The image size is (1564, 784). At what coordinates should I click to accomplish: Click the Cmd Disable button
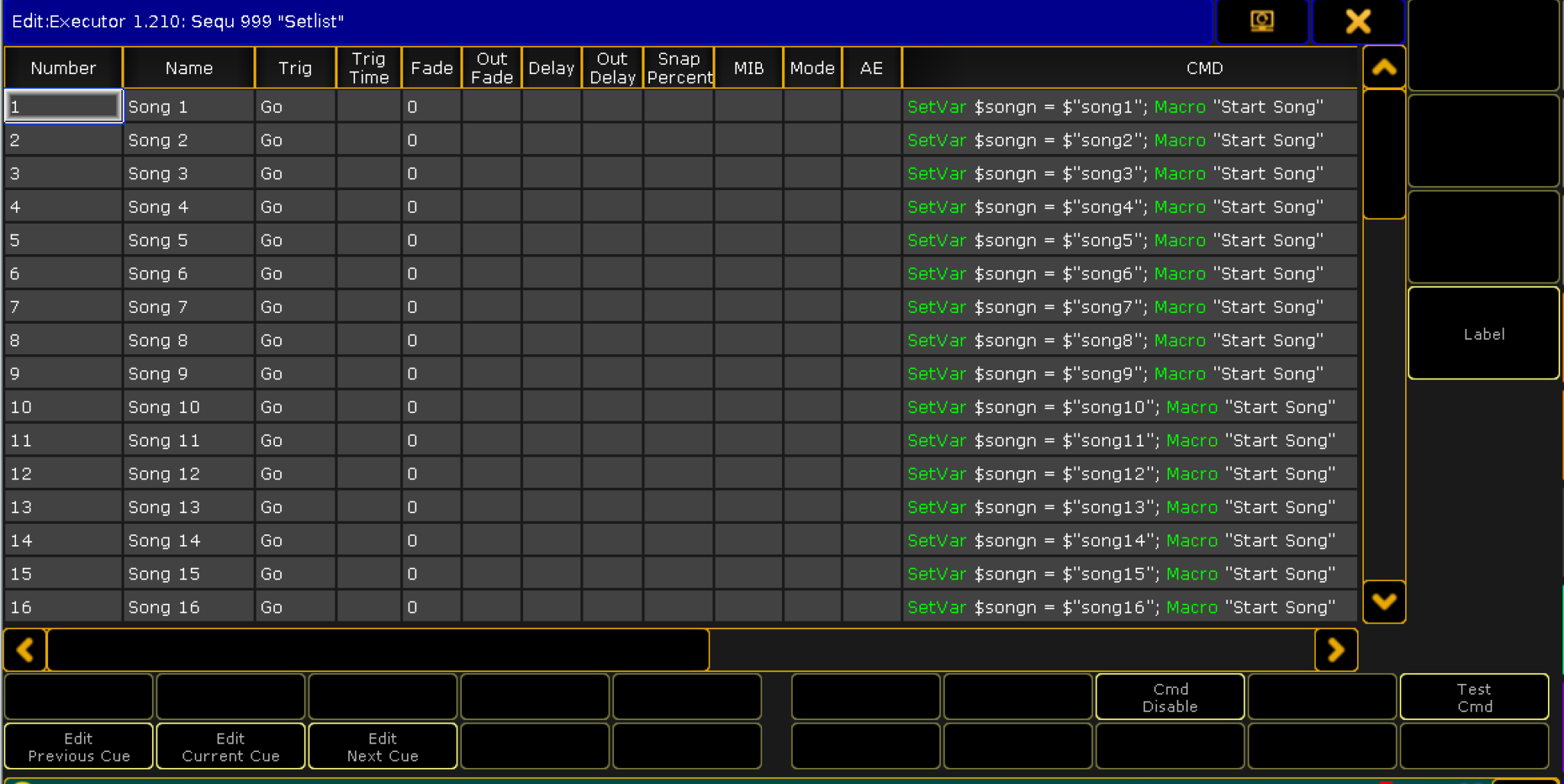[1170, 697]
